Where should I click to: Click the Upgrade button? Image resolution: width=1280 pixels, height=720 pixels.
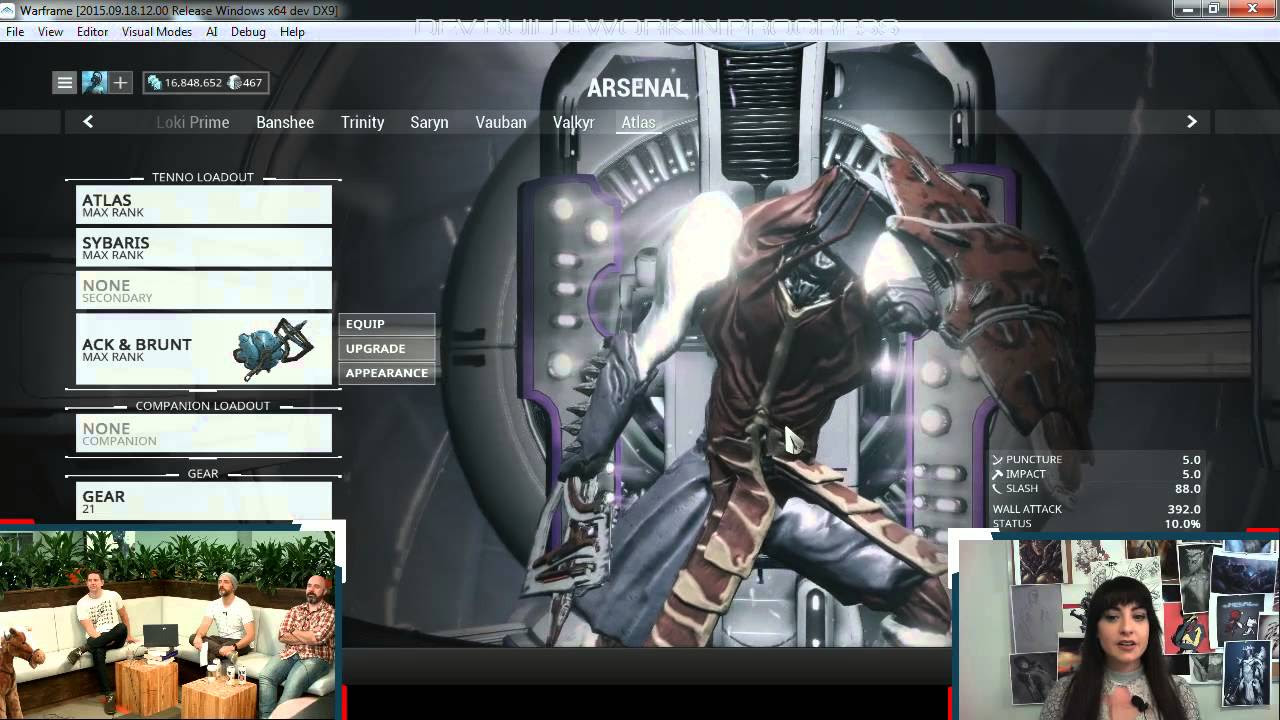coord(387,348)
